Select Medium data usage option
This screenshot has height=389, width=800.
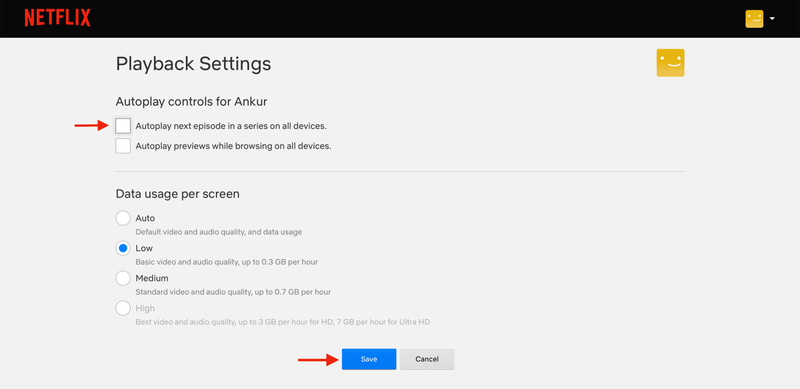[123, 278]
